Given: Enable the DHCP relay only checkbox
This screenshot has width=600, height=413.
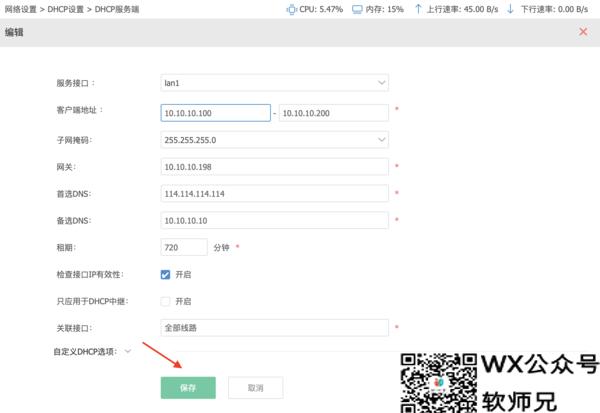Looking at the screenshot, I should tap(166, 301).
